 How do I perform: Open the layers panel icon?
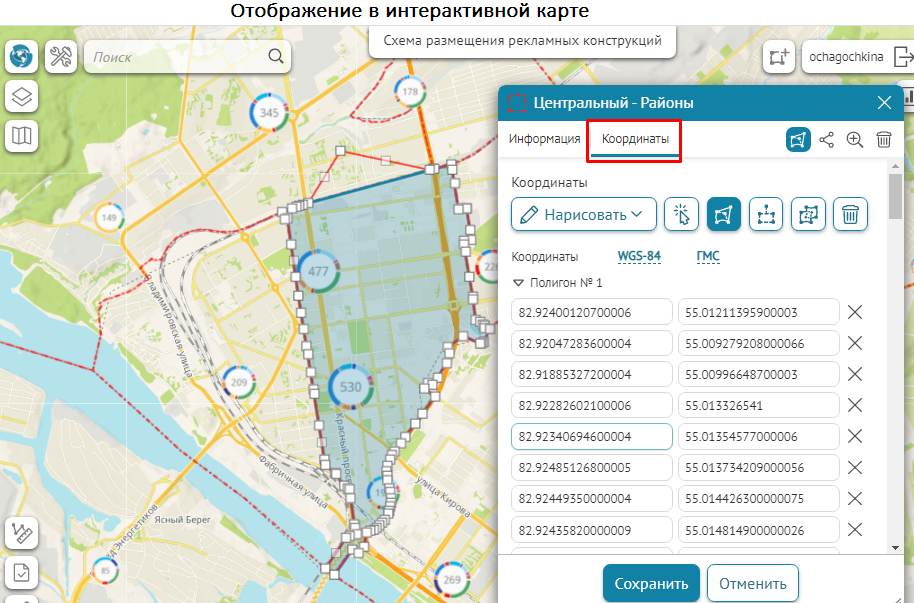[21, 96]
